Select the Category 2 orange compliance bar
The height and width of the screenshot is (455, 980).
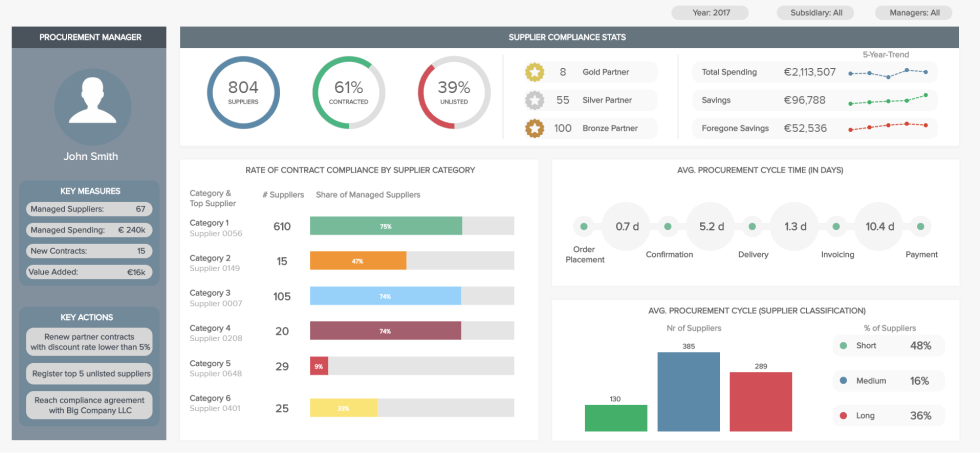tap(358, 261)
